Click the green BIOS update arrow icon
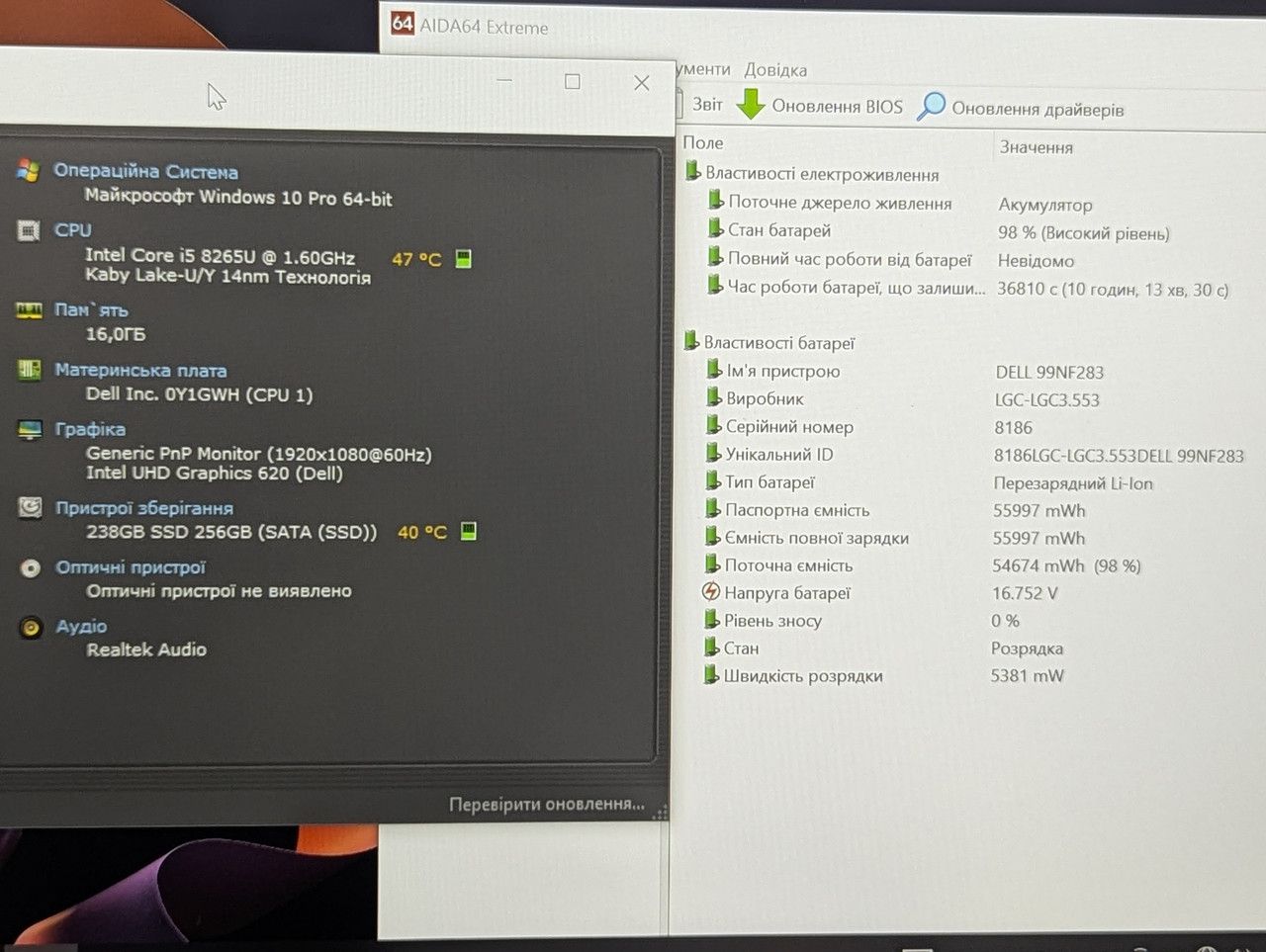This screenshot has height=952, width=1266. click(x=752, y=104)
